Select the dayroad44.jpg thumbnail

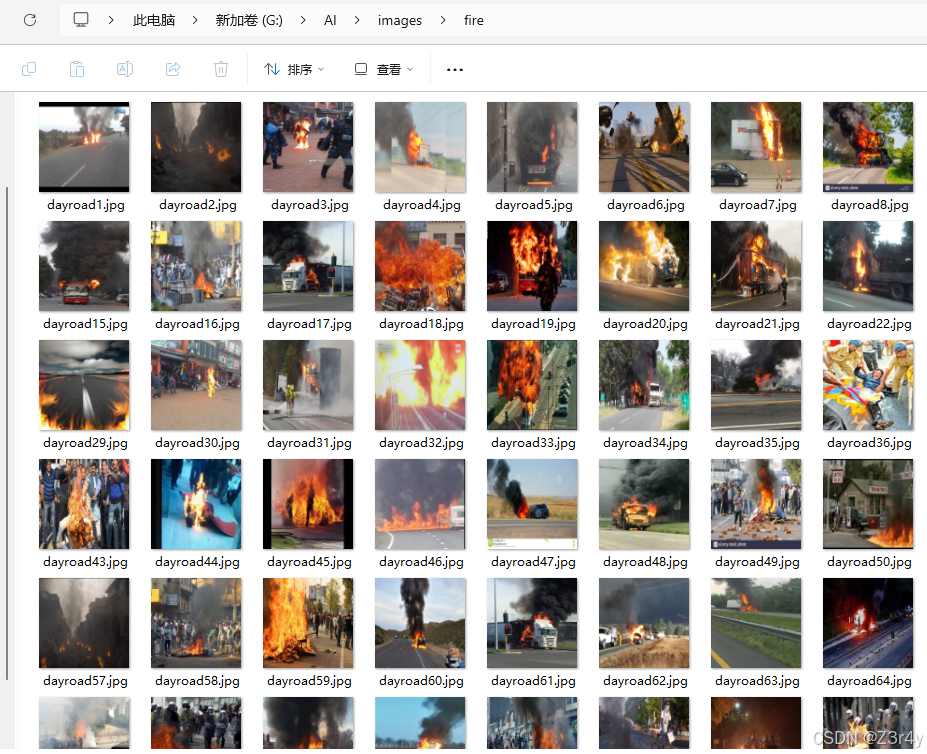pyautogui.click(x=196, y=504)
